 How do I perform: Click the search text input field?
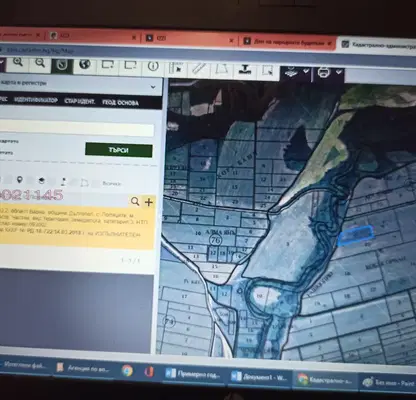(77, 129)
